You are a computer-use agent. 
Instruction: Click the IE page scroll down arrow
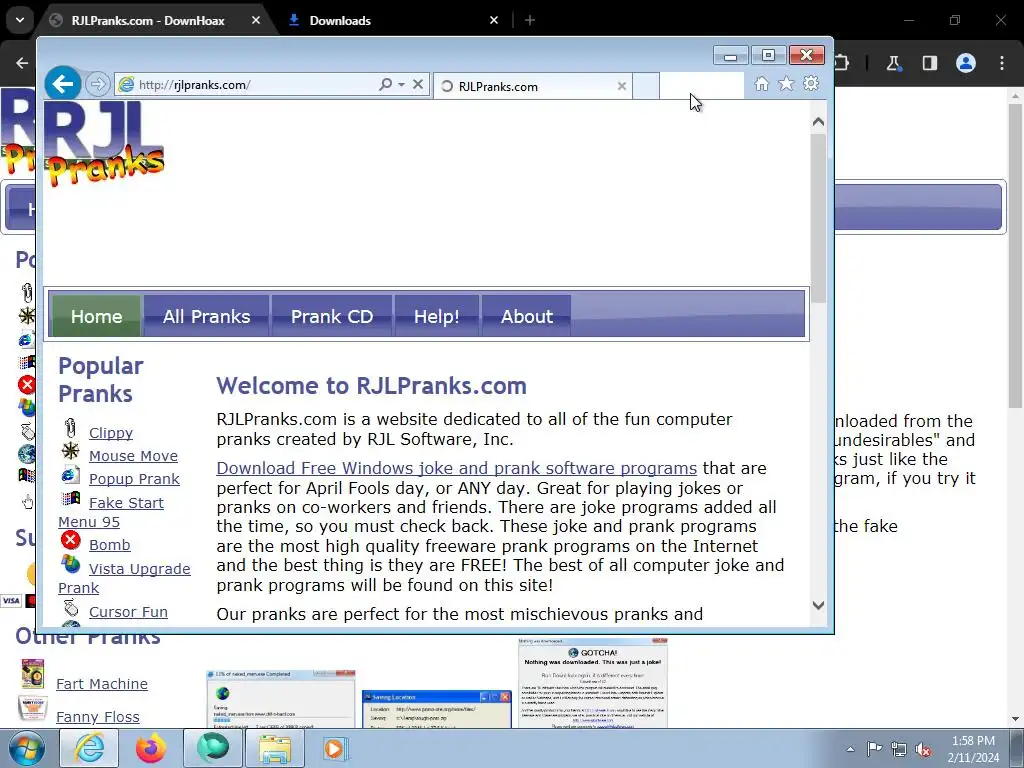click(818, 605)
